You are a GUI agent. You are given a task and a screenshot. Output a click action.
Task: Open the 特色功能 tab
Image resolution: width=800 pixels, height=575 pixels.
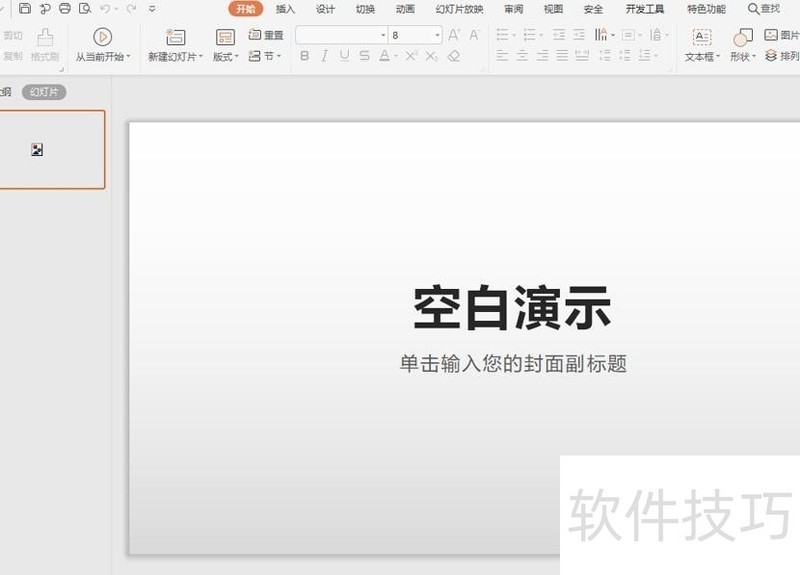pyautogui.click(x=706, y=9)
